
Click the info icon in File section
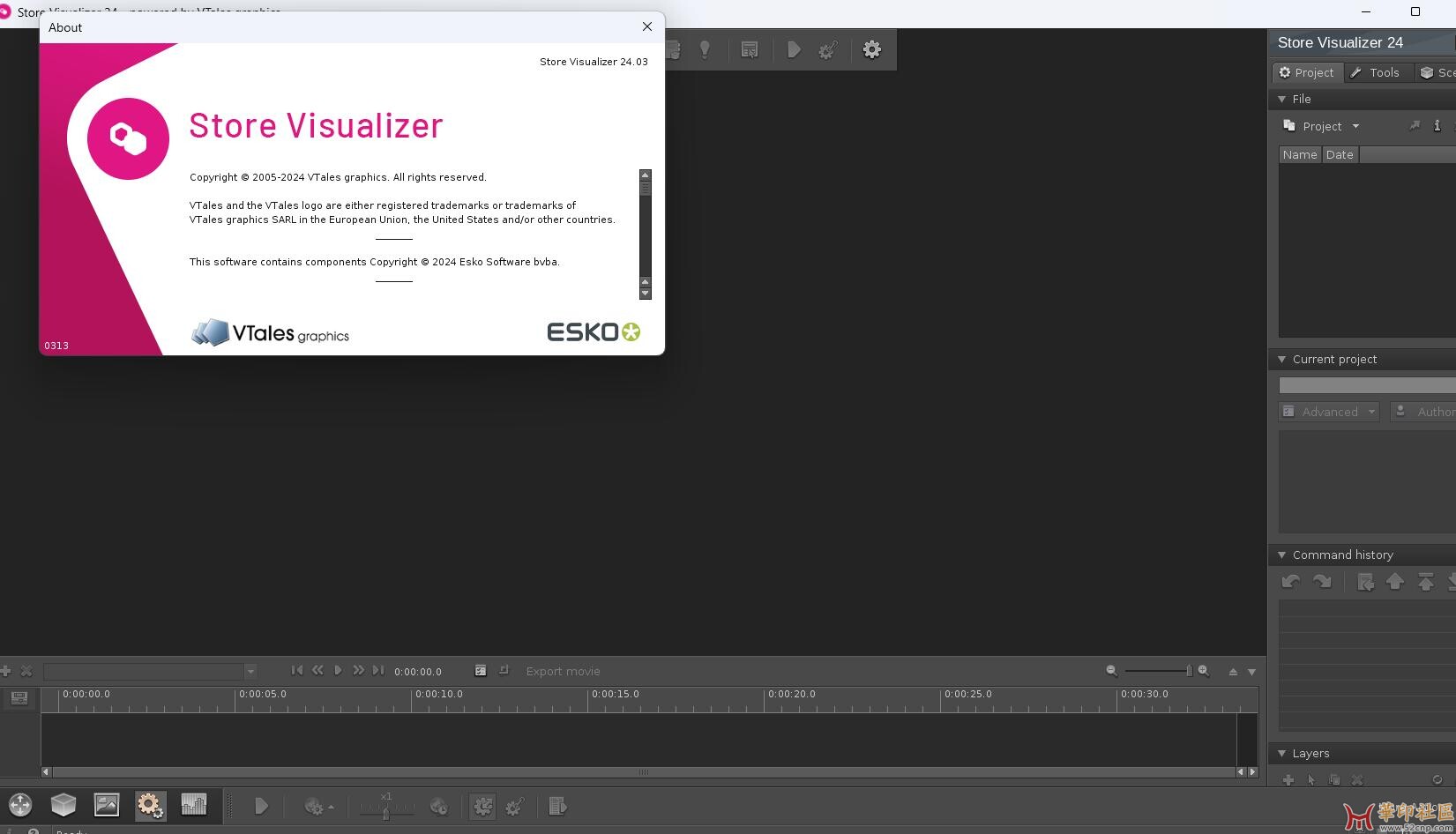1437,126
